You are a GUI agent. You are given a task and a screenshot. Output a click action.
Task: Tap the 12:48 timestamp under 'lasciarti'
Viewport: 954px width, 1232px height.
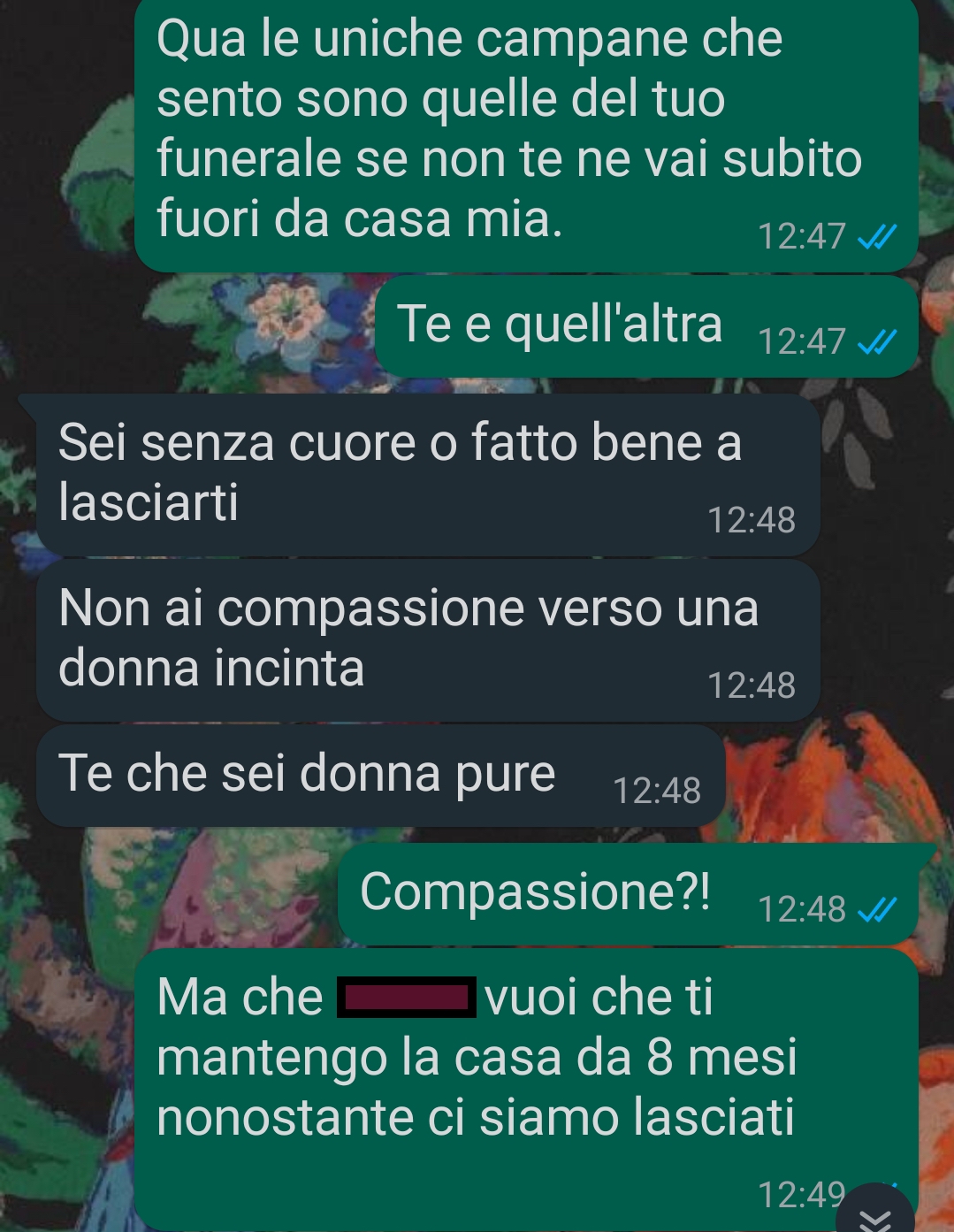[x=752, y=520]
